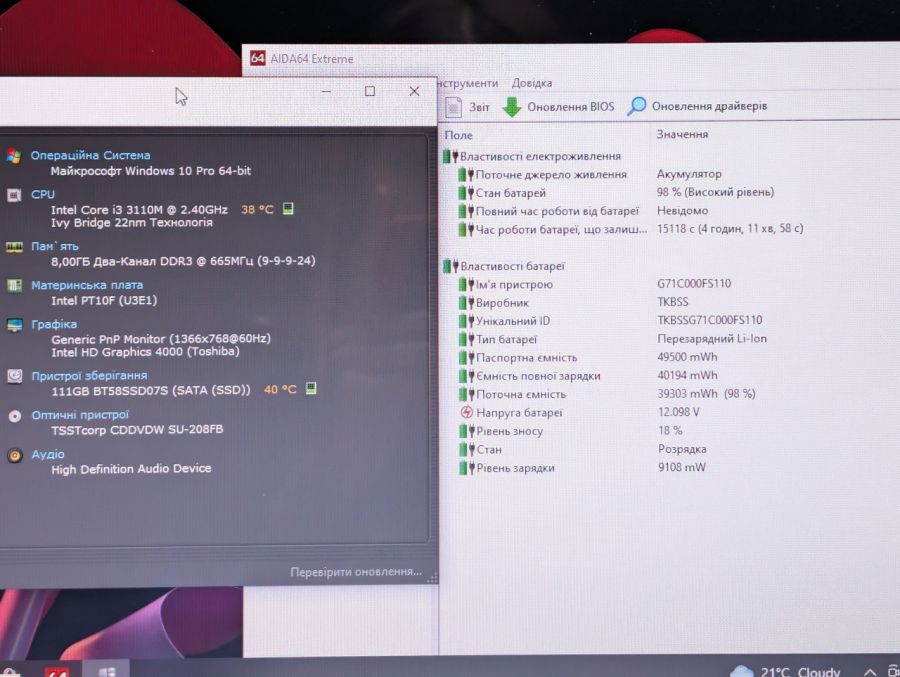Click the motherboard icon beside Материнська плата
The image size is (900, 677).
(14, 285)
